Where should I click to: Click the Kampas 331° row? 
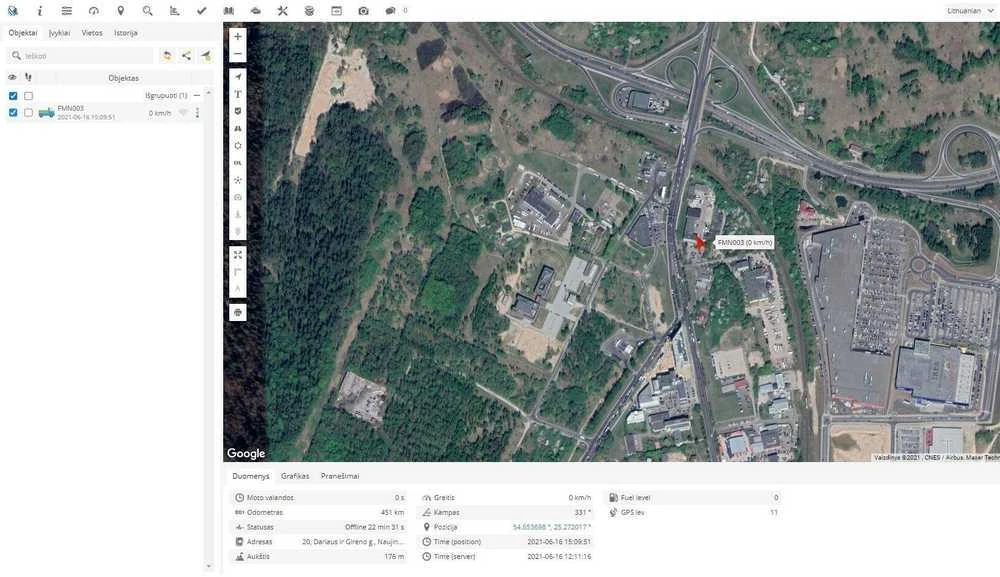point(506,513)
